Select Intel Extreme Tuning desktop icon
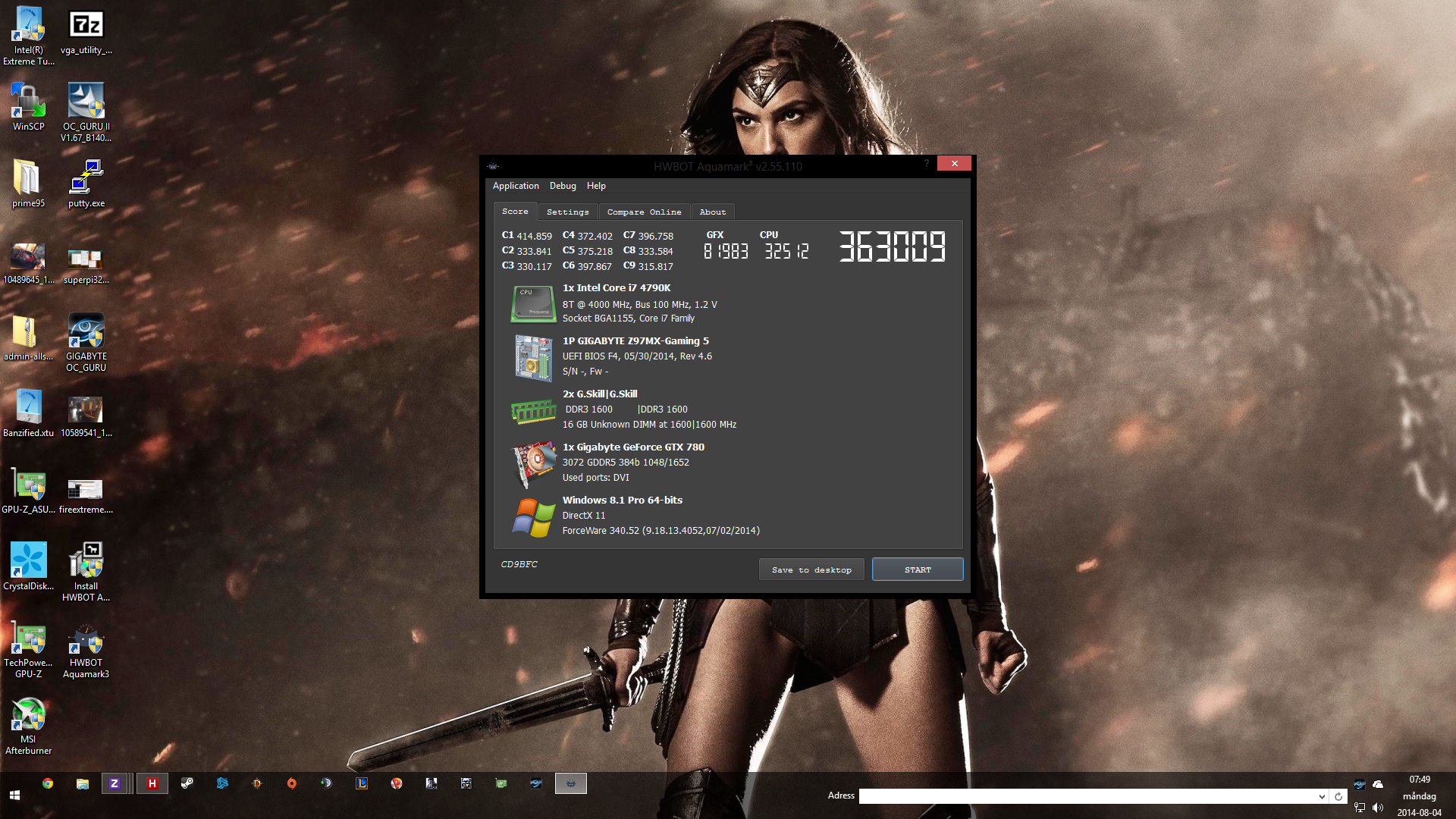Viewport: 1456px width, 819px height. point(29,36)
